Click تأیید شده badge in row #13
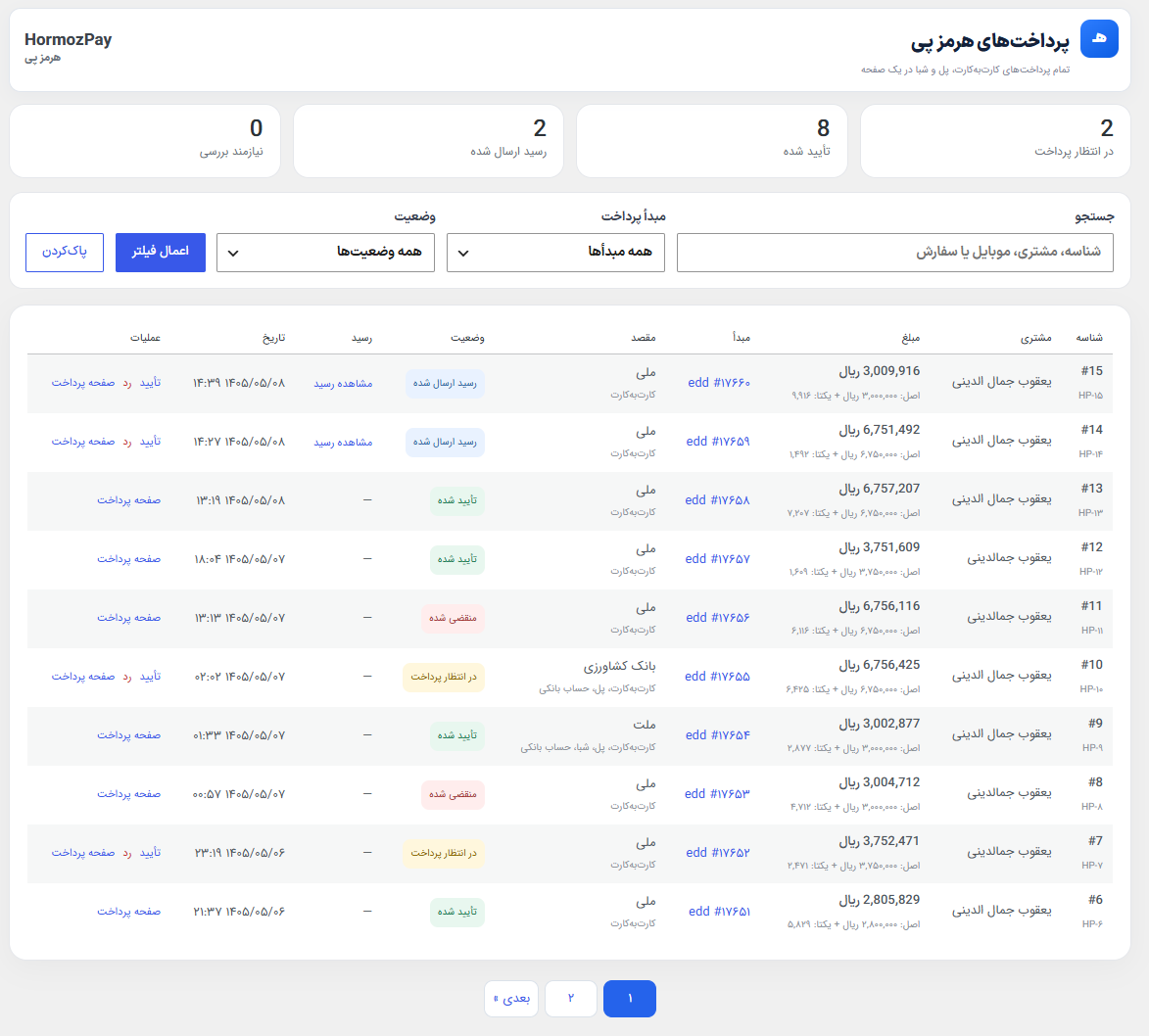The width and height of the screenshot is (1149, 1036). [457, 500]
